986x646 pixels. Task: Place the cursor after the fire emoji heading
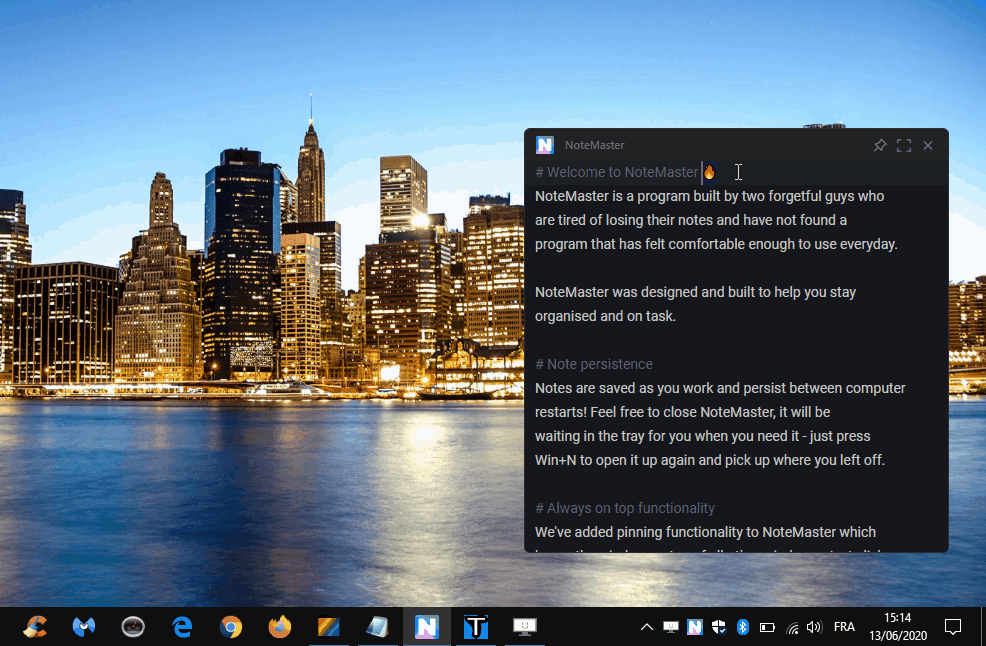720,172
